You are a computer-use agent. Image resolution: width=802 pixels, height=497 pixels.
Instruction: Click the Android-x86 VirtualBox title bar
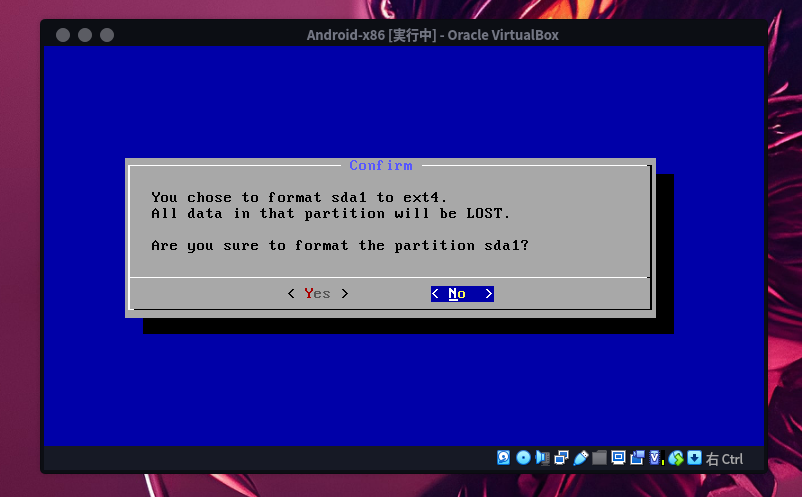(x=432, y=35)
